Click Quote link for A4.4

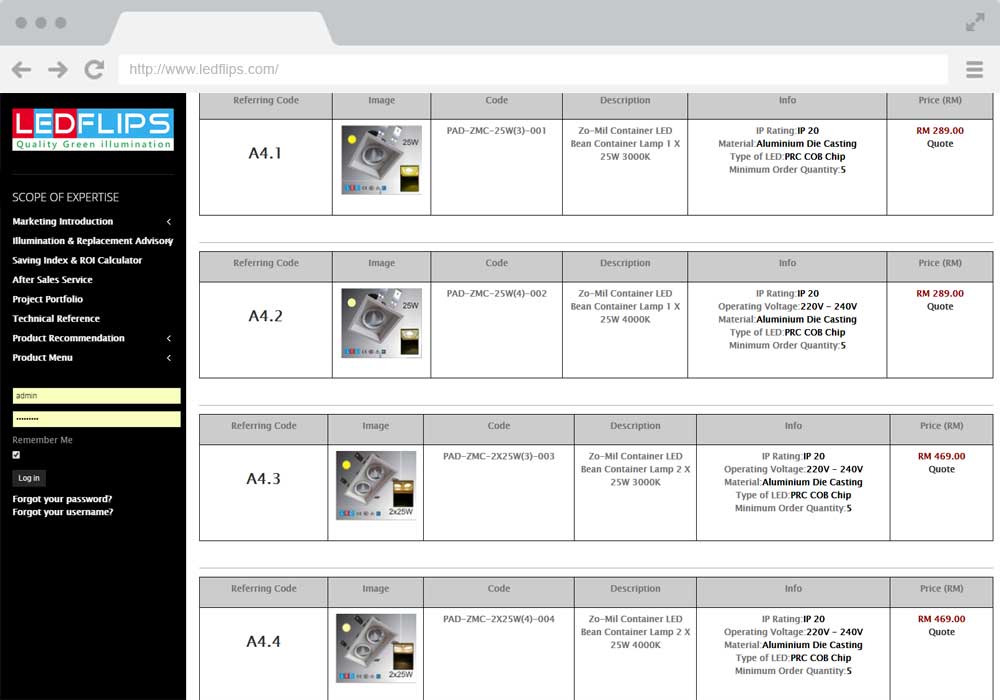pos(941,632)
